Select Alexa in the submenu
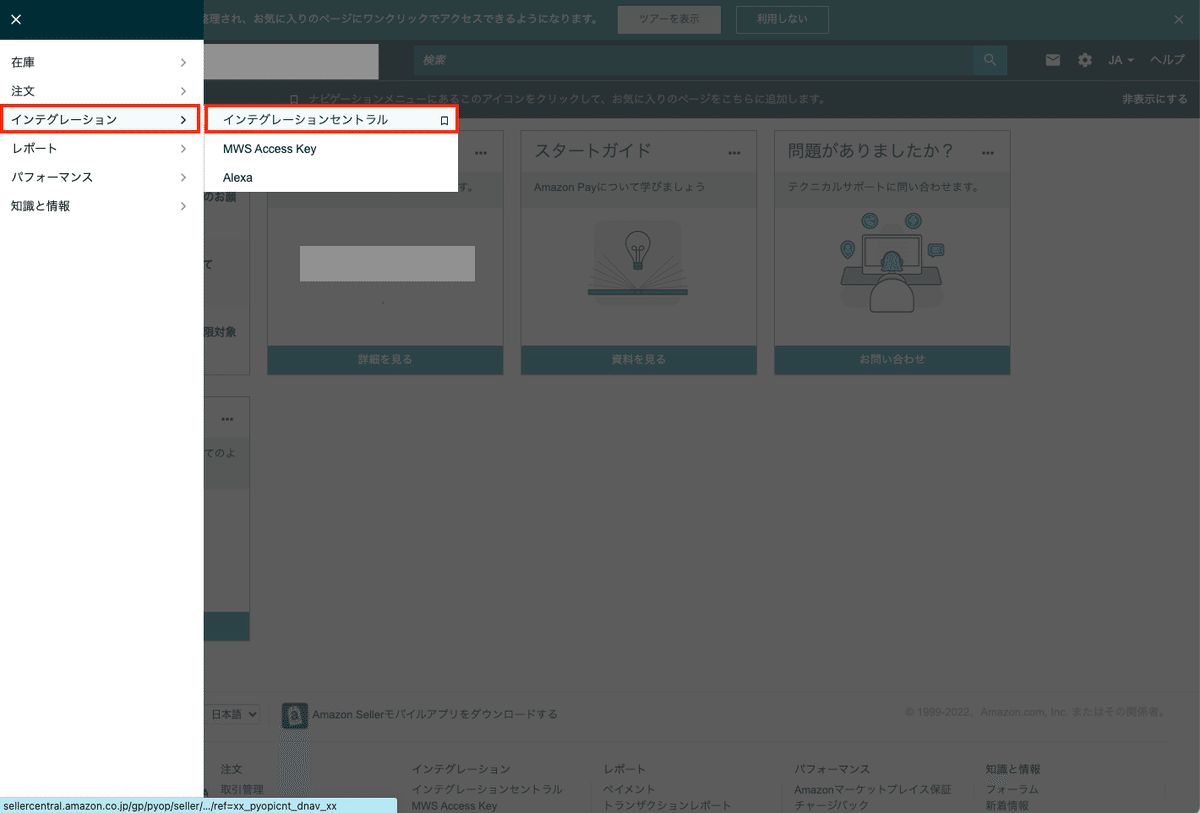 238,177
